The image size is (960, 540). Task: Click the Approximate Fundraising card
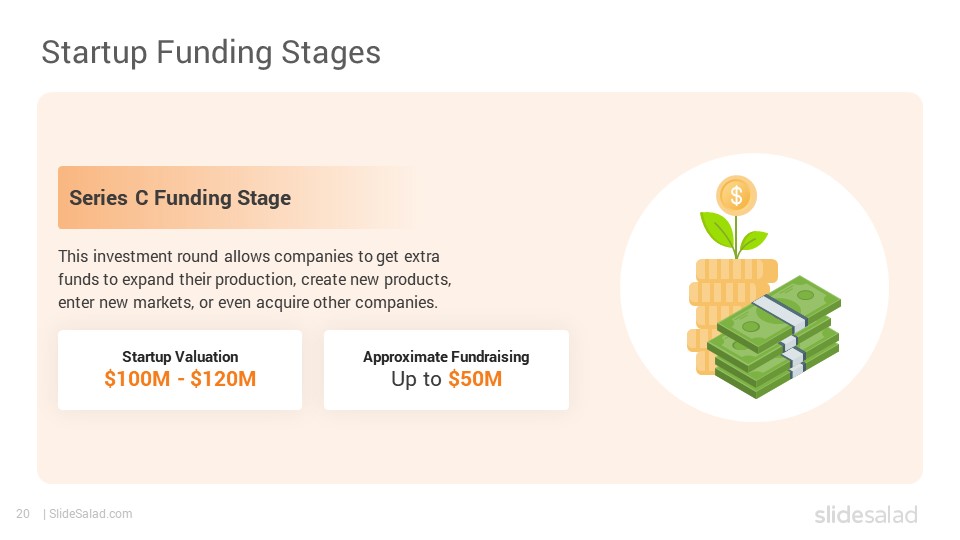446,370
